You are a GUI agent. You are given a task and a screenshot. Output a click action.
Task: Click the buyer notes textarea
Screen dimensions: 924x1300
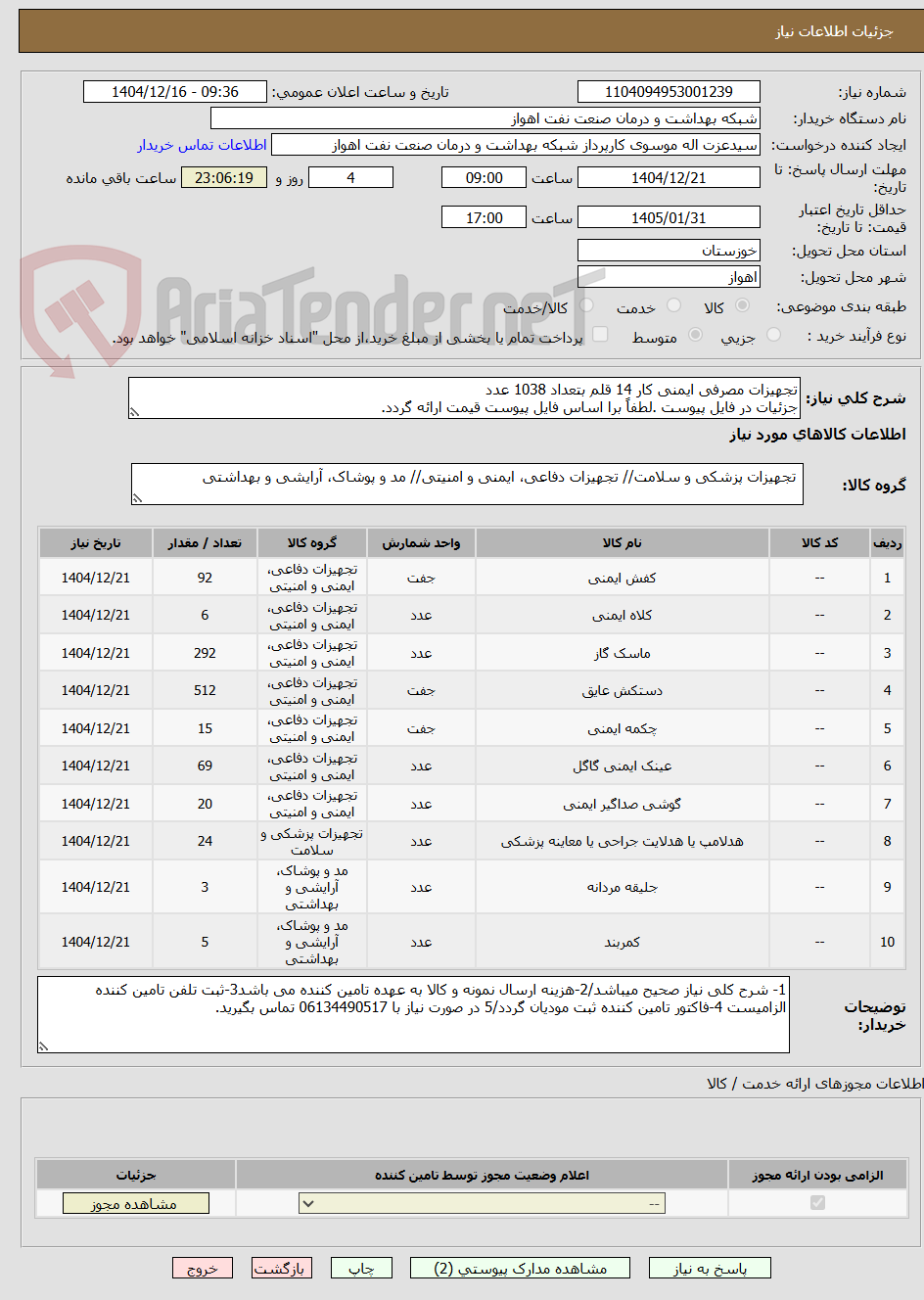point(413,1015)
